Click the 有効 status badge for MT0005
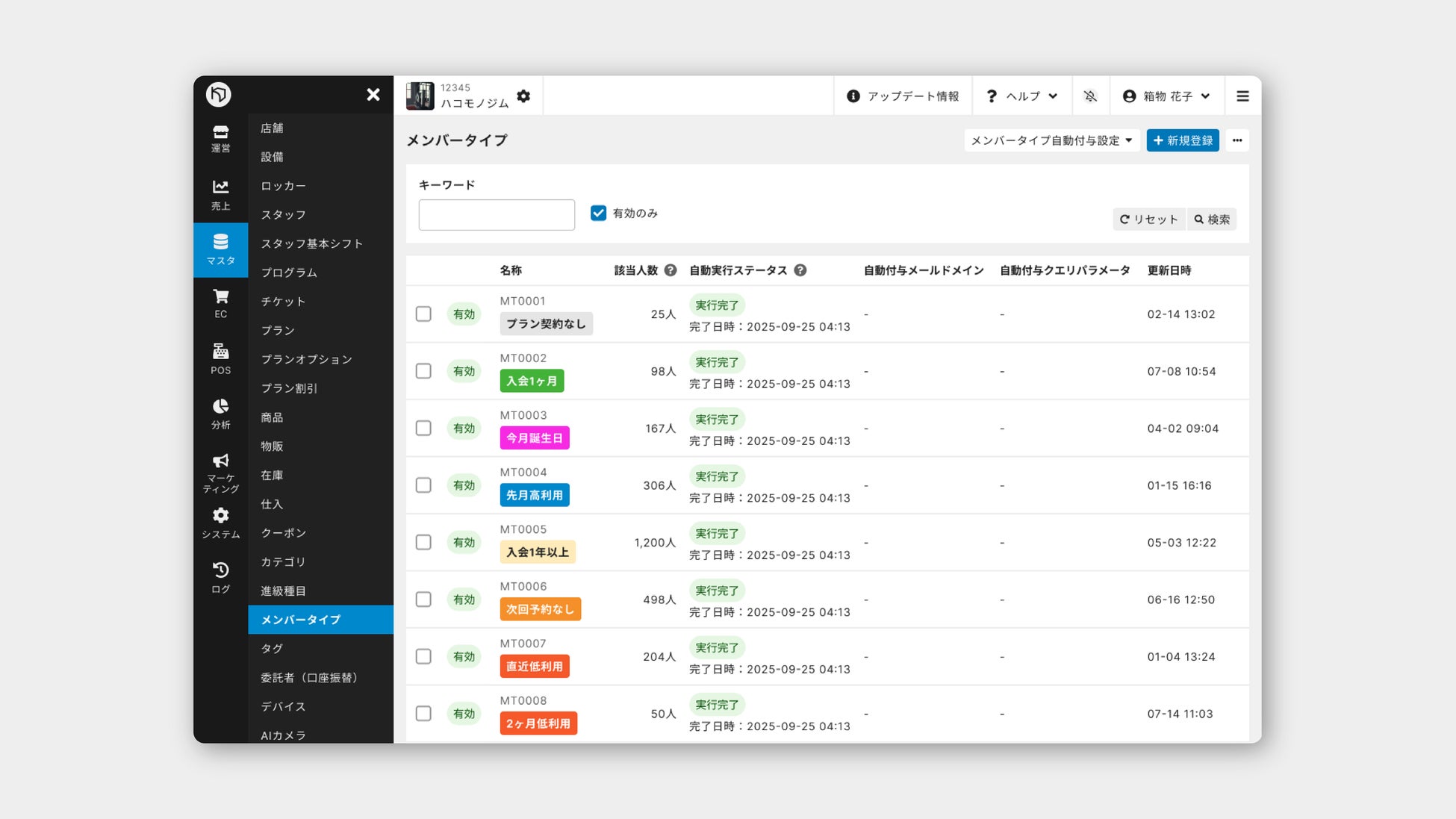1456x819 pixels. (464, 543)
